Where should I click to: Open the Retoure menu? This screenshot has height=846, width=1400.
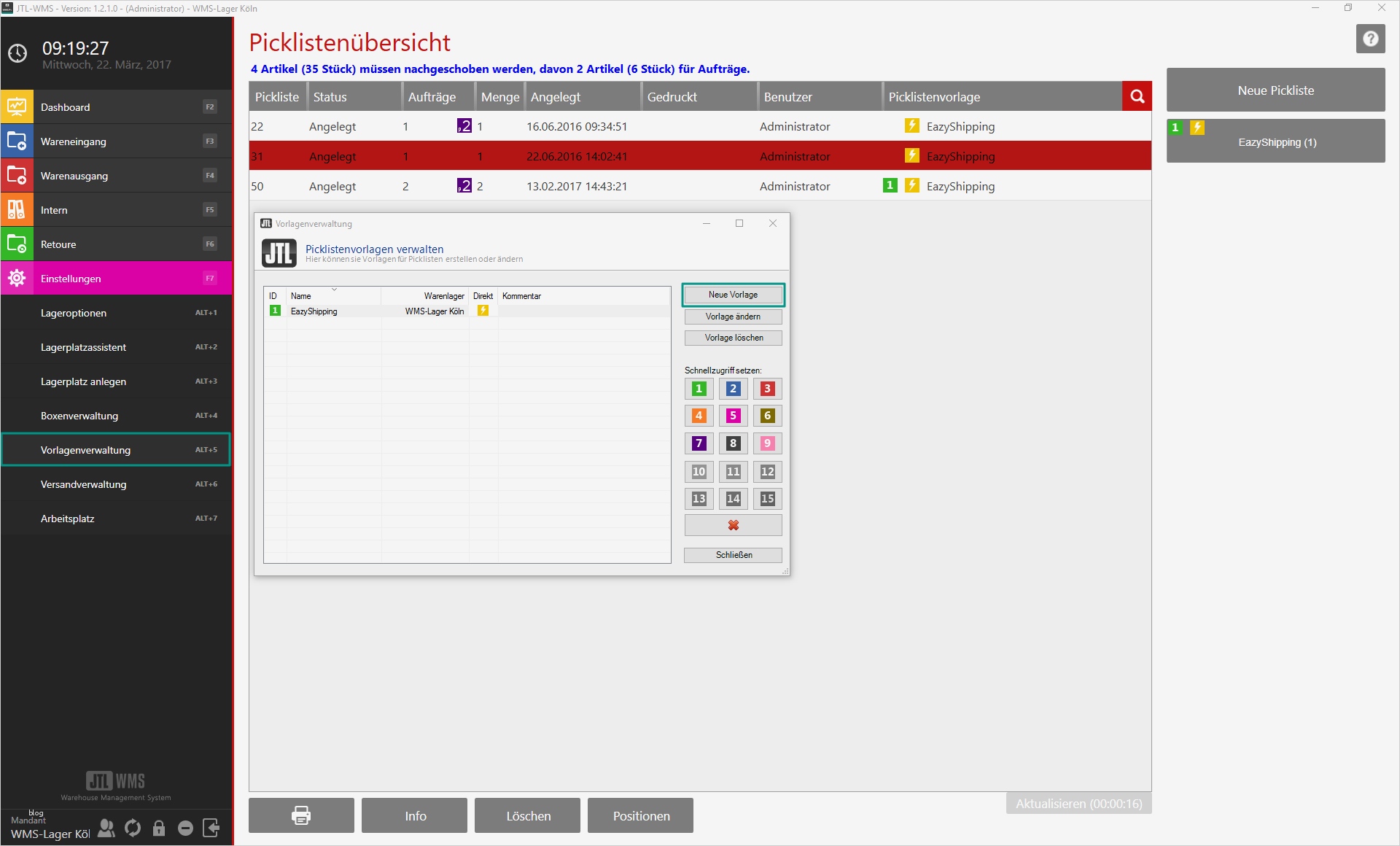click(117, 244)
